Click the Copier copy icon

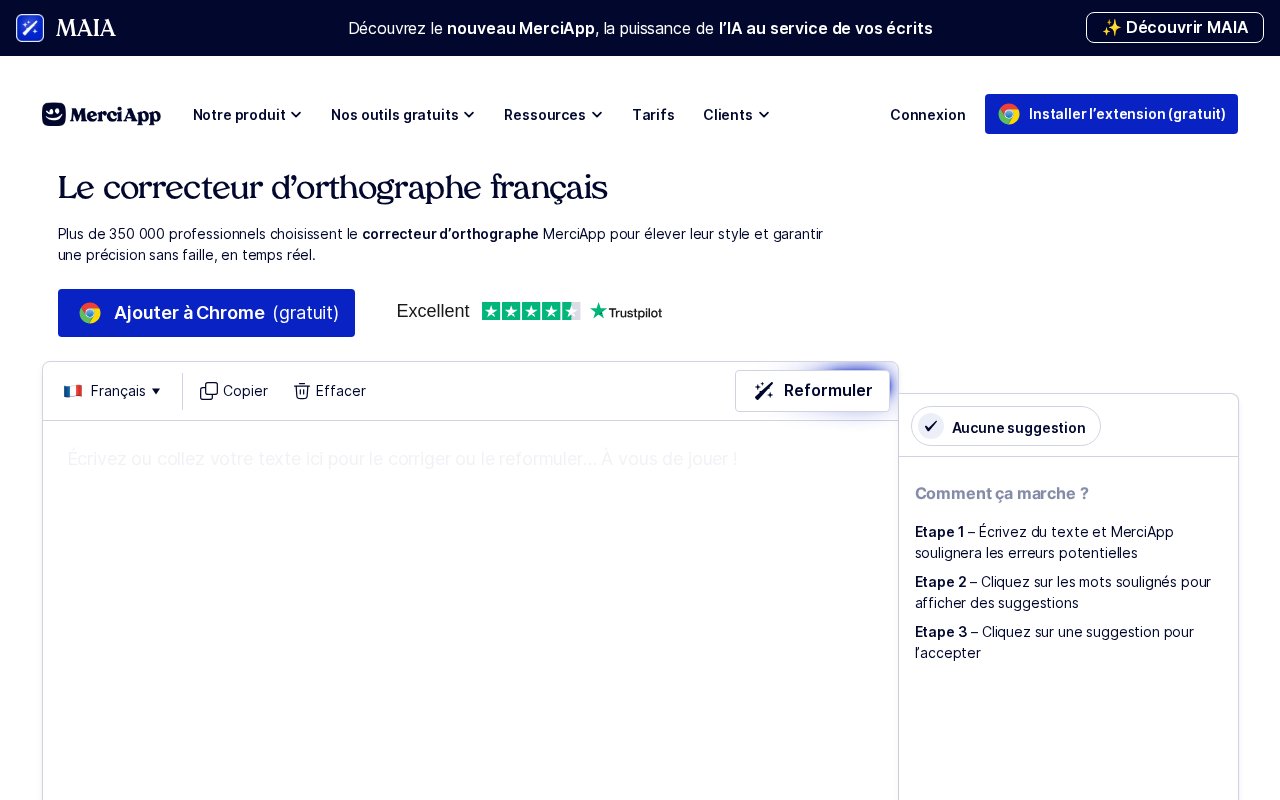[209, 391]
